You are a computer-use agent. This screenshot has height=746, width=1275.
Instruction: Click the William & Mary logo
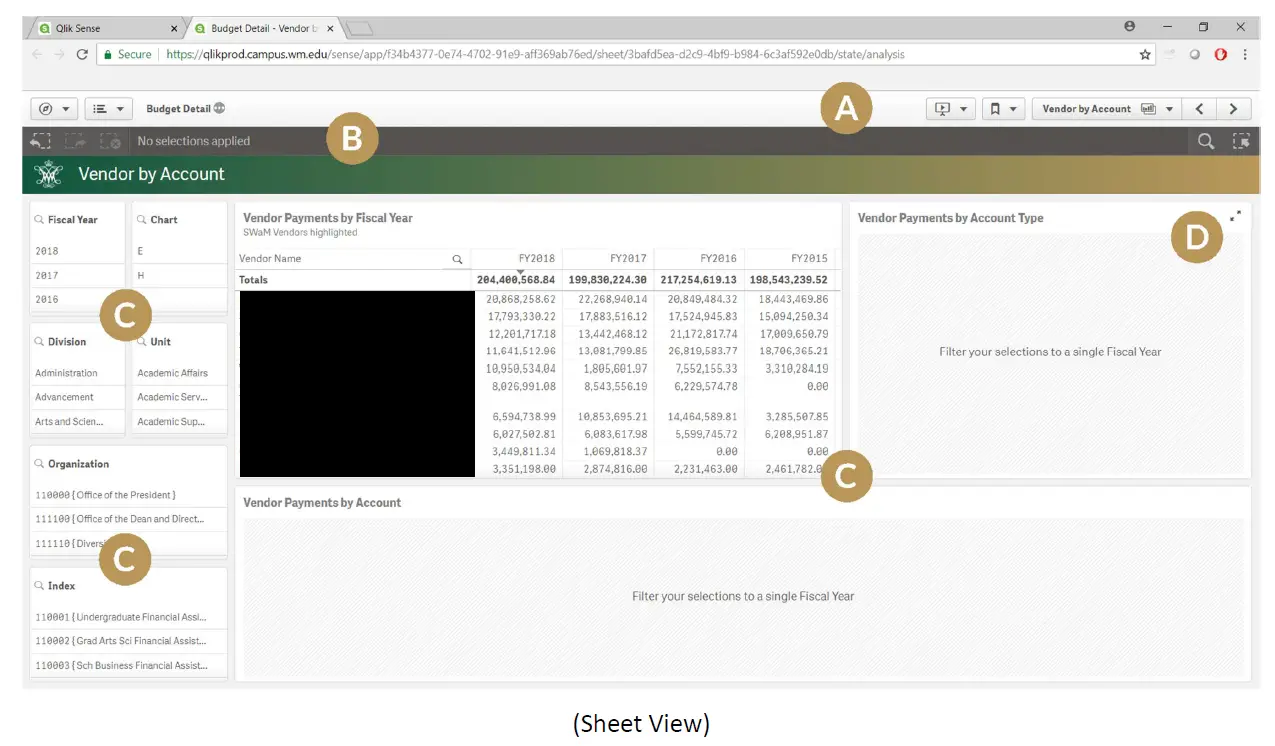(47, 174)
